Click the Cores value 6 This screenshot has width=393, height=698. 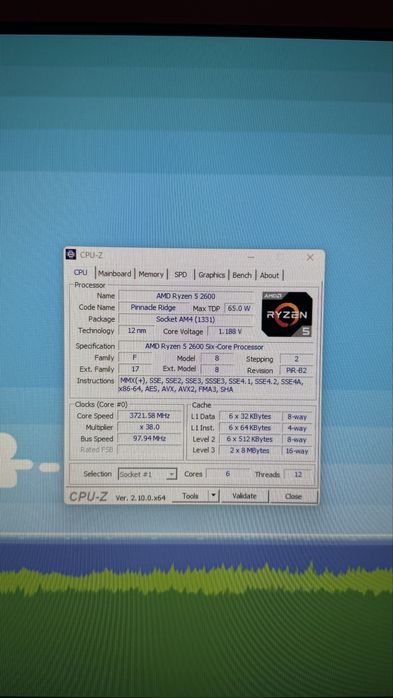point(227,474)
